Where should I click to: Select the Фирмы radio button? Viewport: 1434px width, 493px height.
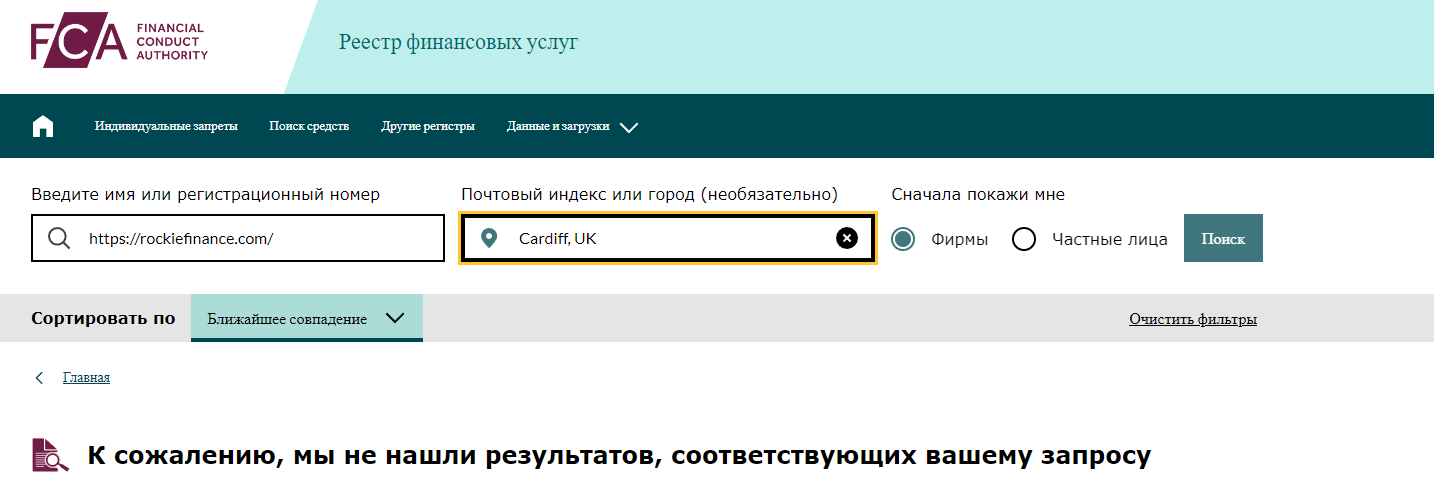(903, 239)
